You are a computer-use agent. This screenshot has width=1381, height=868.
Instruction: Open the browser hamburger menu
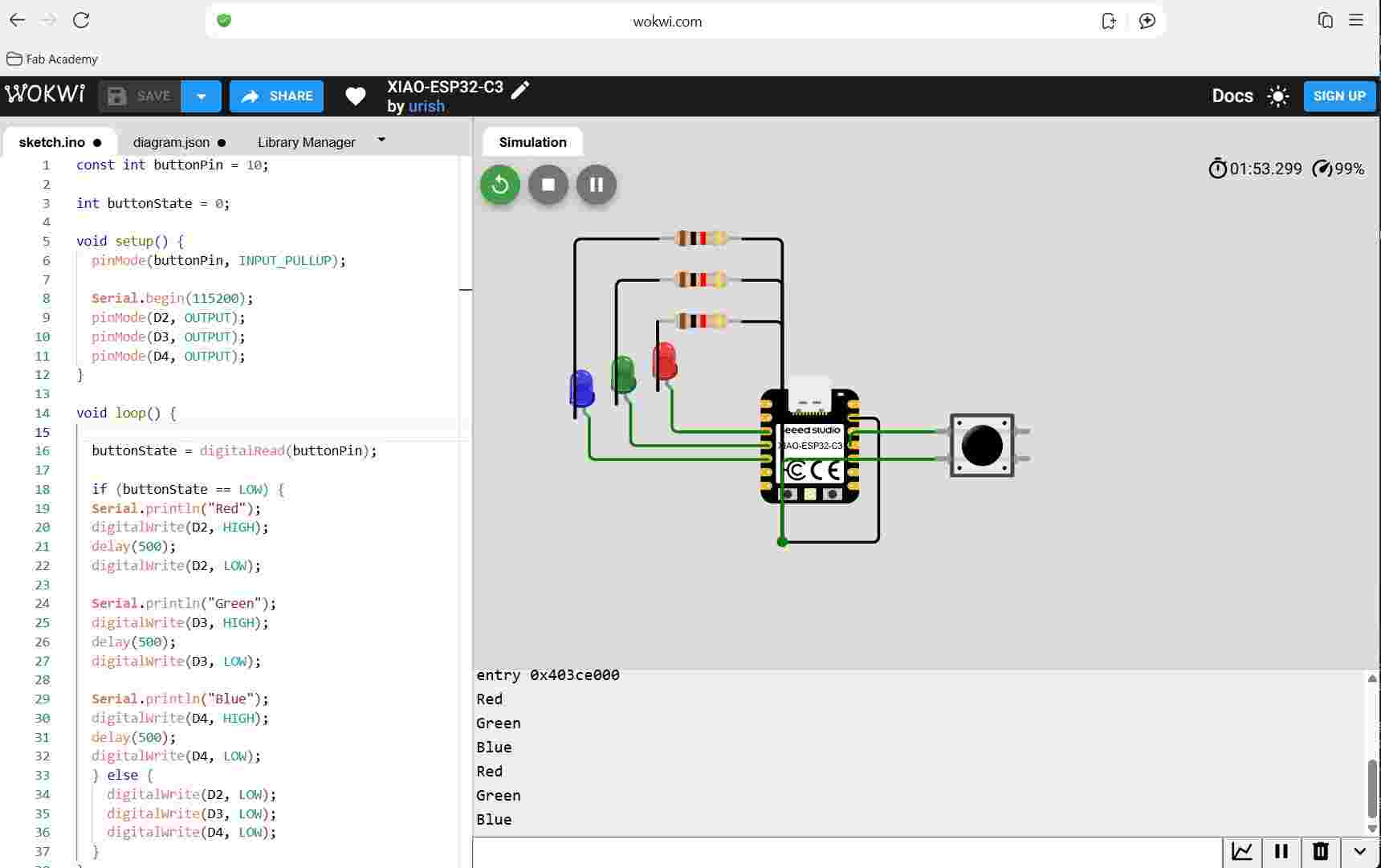(x=1356, y=21)
